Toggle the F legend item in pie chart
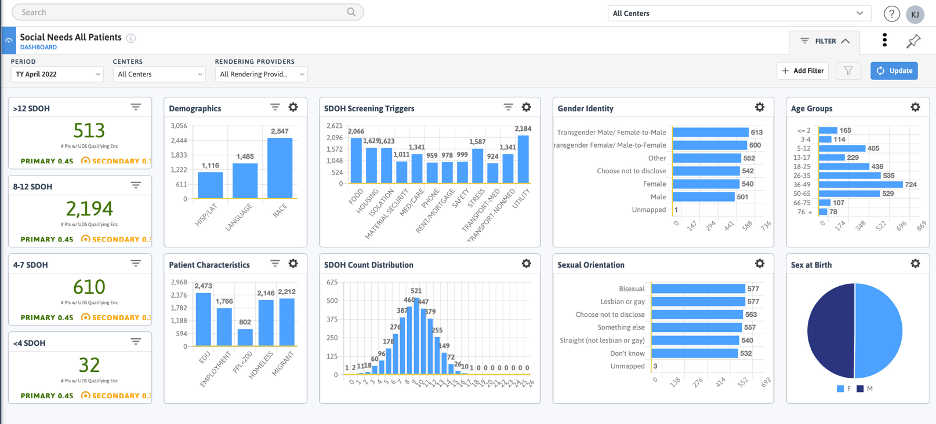936x424 pixels. (x=844, y=389)
